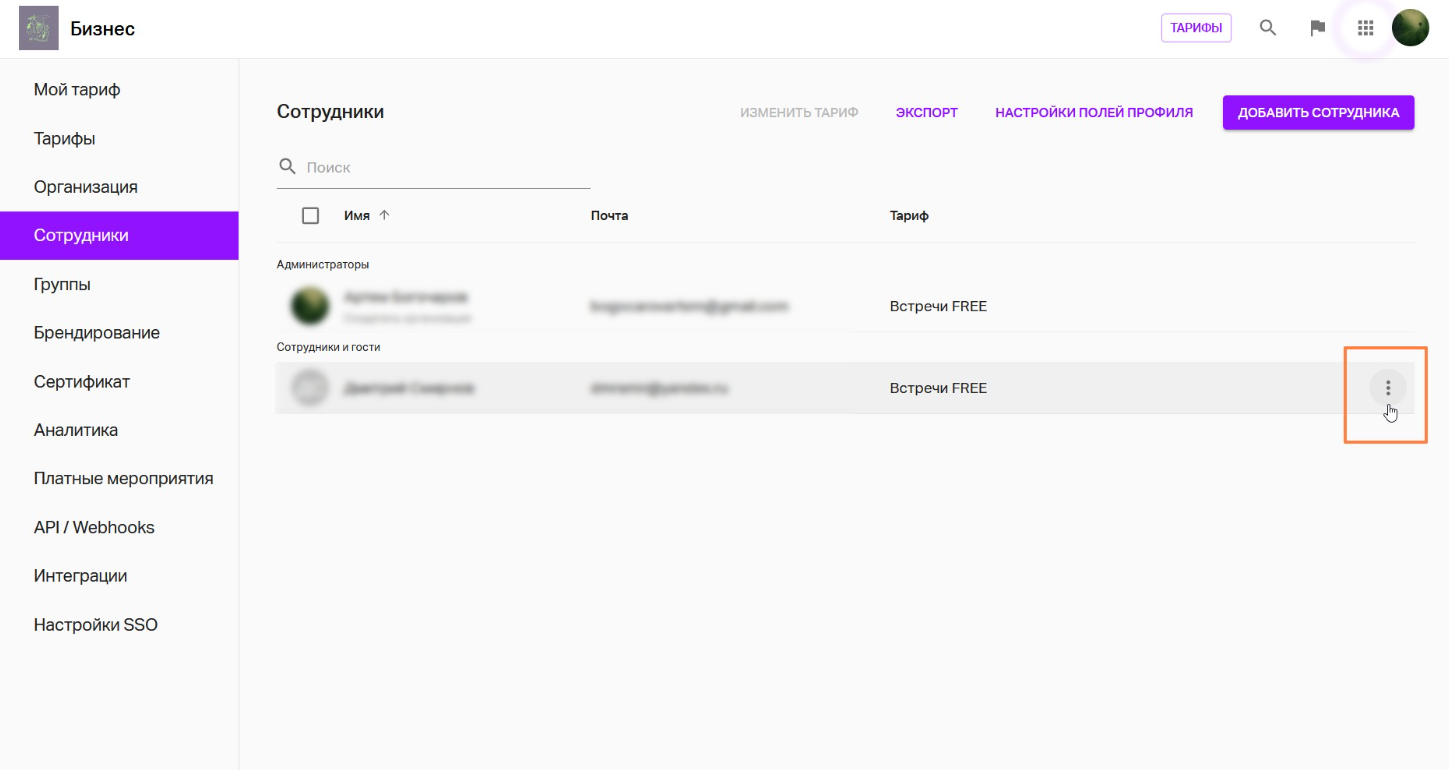The height and width of the screenshot is (770, 1449).
Task: Click the Сотрудники page heading
Action: (x=330, y=112)
